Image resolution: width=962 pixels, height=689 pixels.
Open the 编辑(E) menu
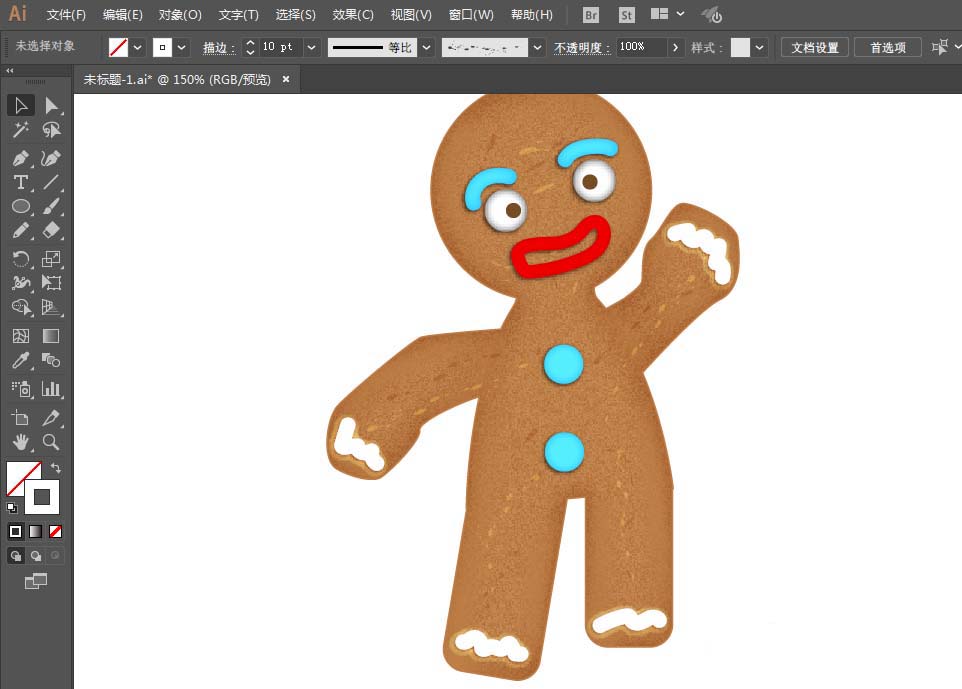pos(123,15)
